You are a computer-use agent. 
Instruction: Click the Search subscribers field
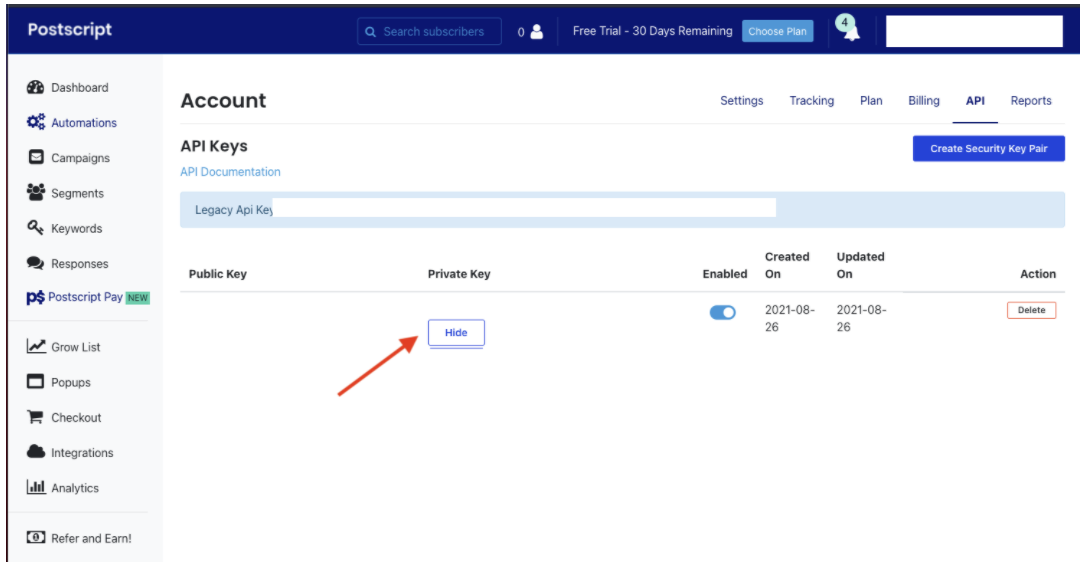[430, 32]
